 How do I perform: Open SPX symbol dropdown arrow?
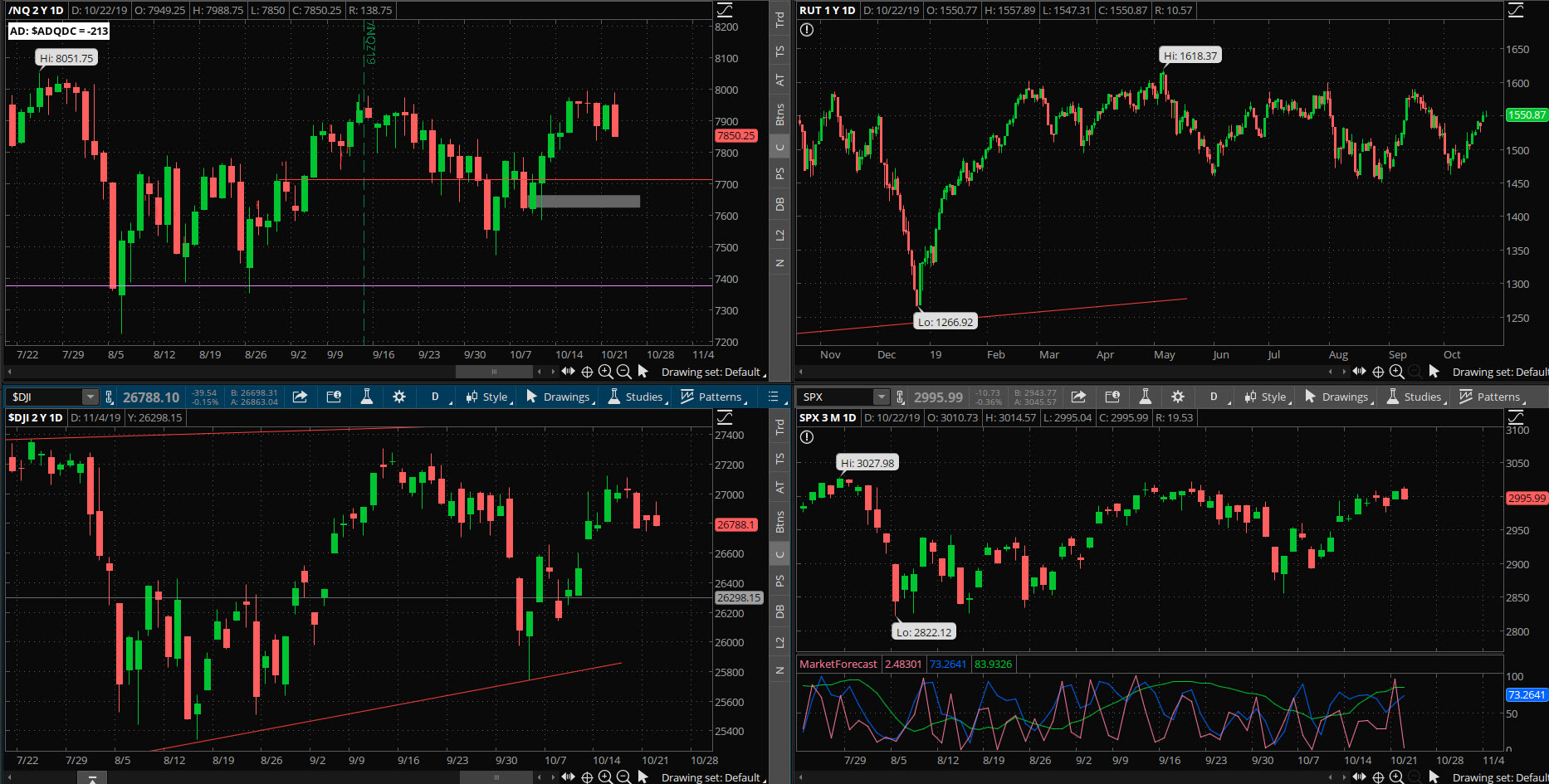[882, 397]
